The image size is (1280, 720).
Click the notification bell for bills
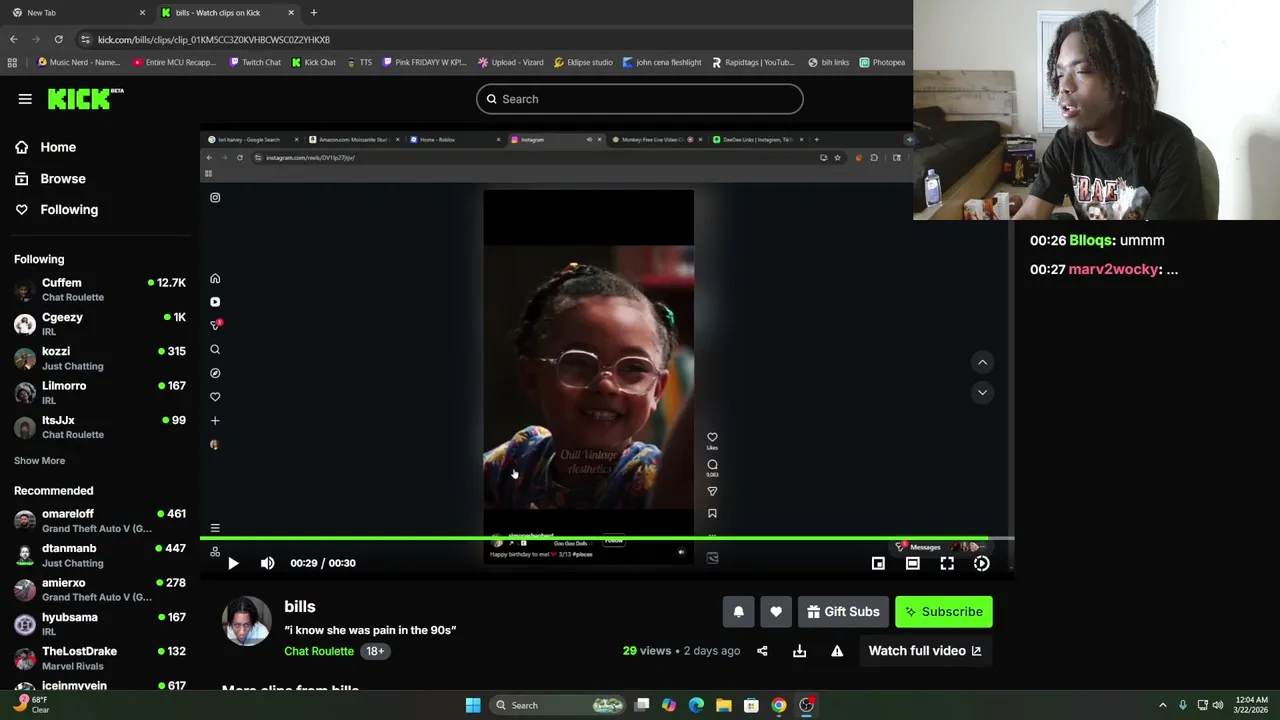coord(738,612)
